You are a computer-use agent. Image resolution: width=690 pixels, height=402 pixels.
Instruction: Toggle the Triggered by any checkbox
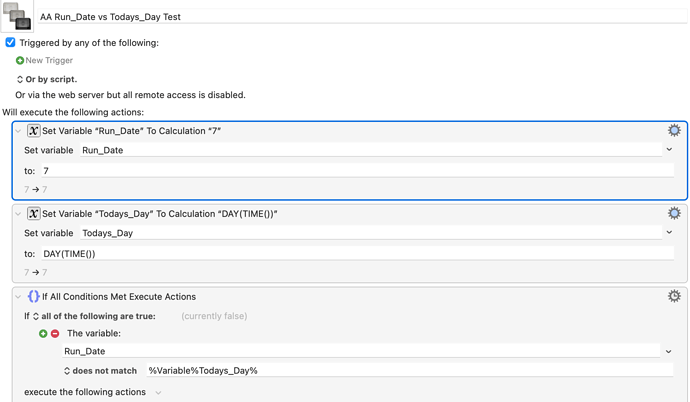[10, 43]
